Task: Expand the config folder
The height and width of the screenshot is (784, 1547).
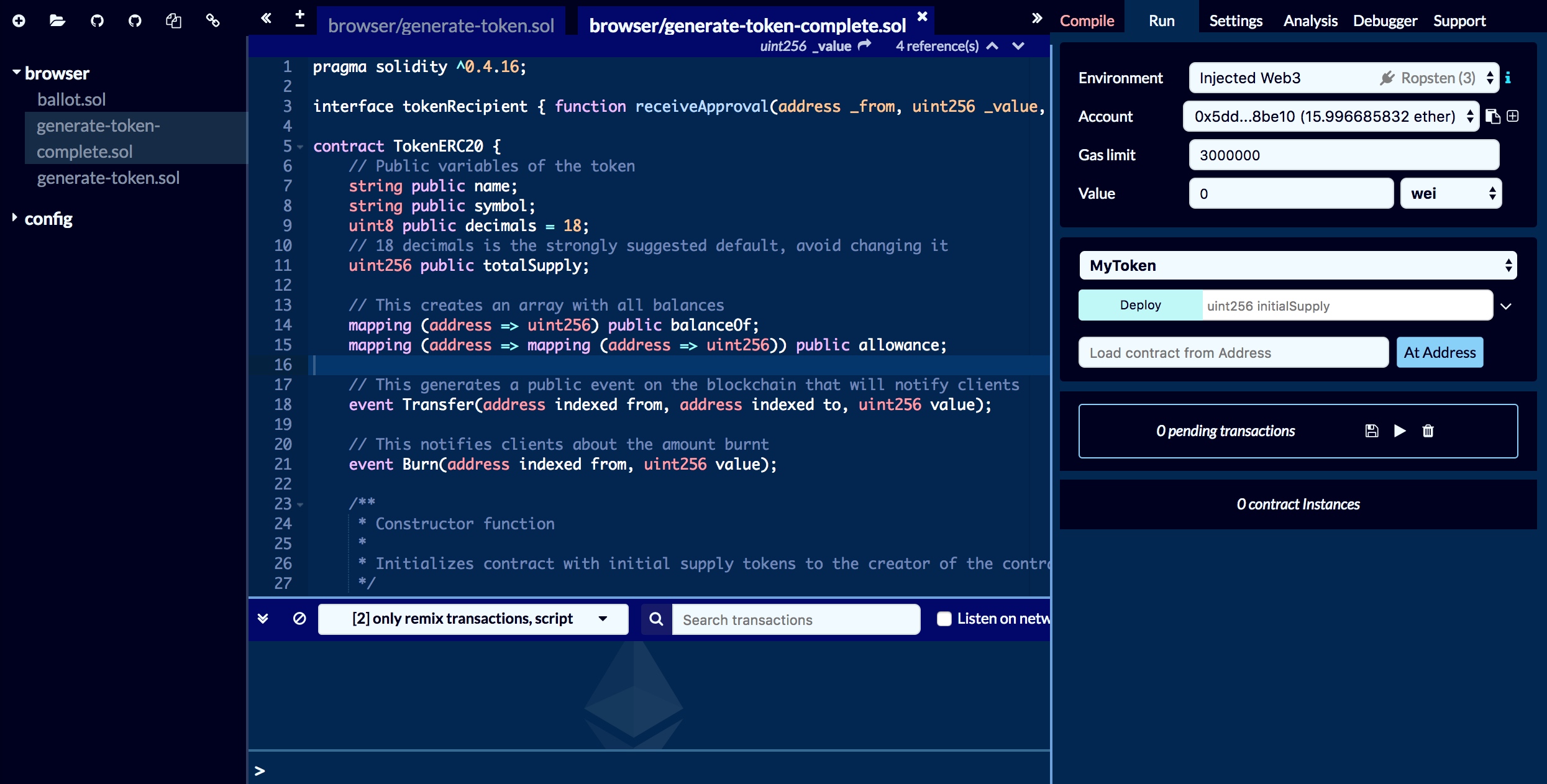Action: pos(15,217)
